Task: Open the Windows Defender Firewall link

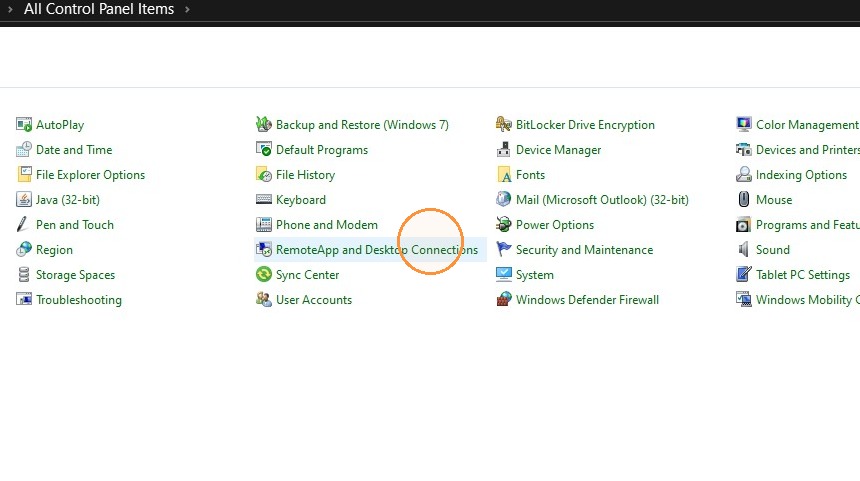Action: click(x=587, y=300)
